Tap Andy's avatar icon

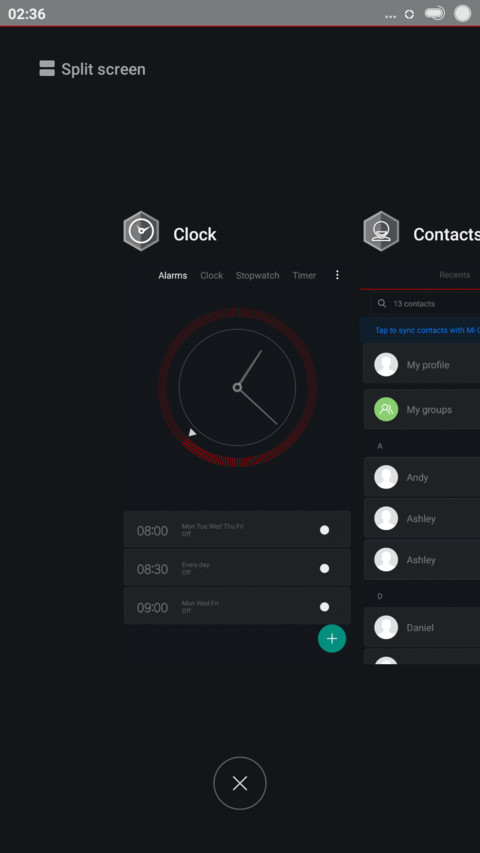coord(386,477)
